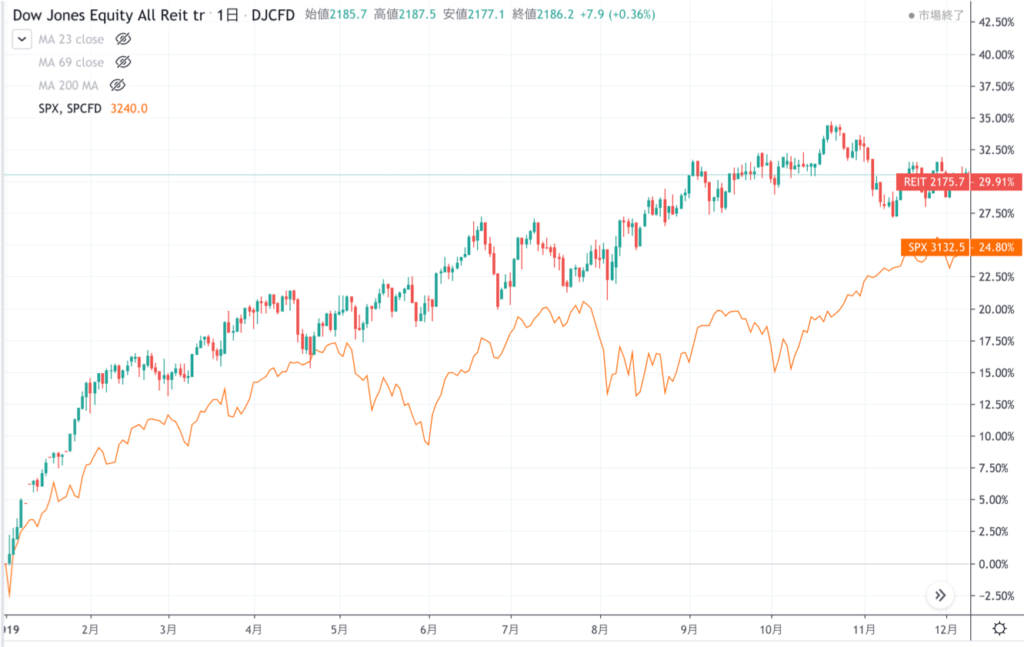Toggle visibility of MA 23 close indicator

123,39
